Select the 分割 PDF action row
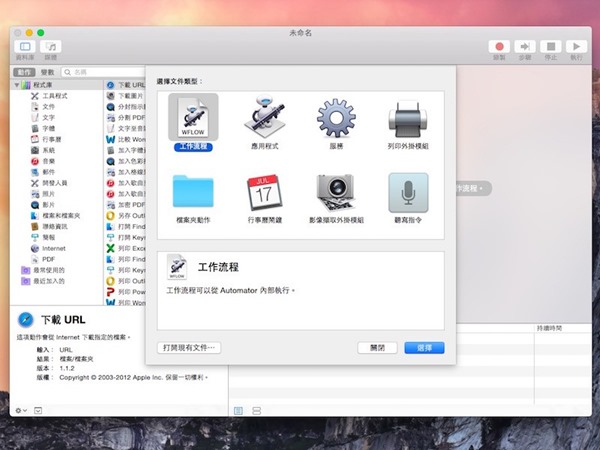 tap(126, 117)
